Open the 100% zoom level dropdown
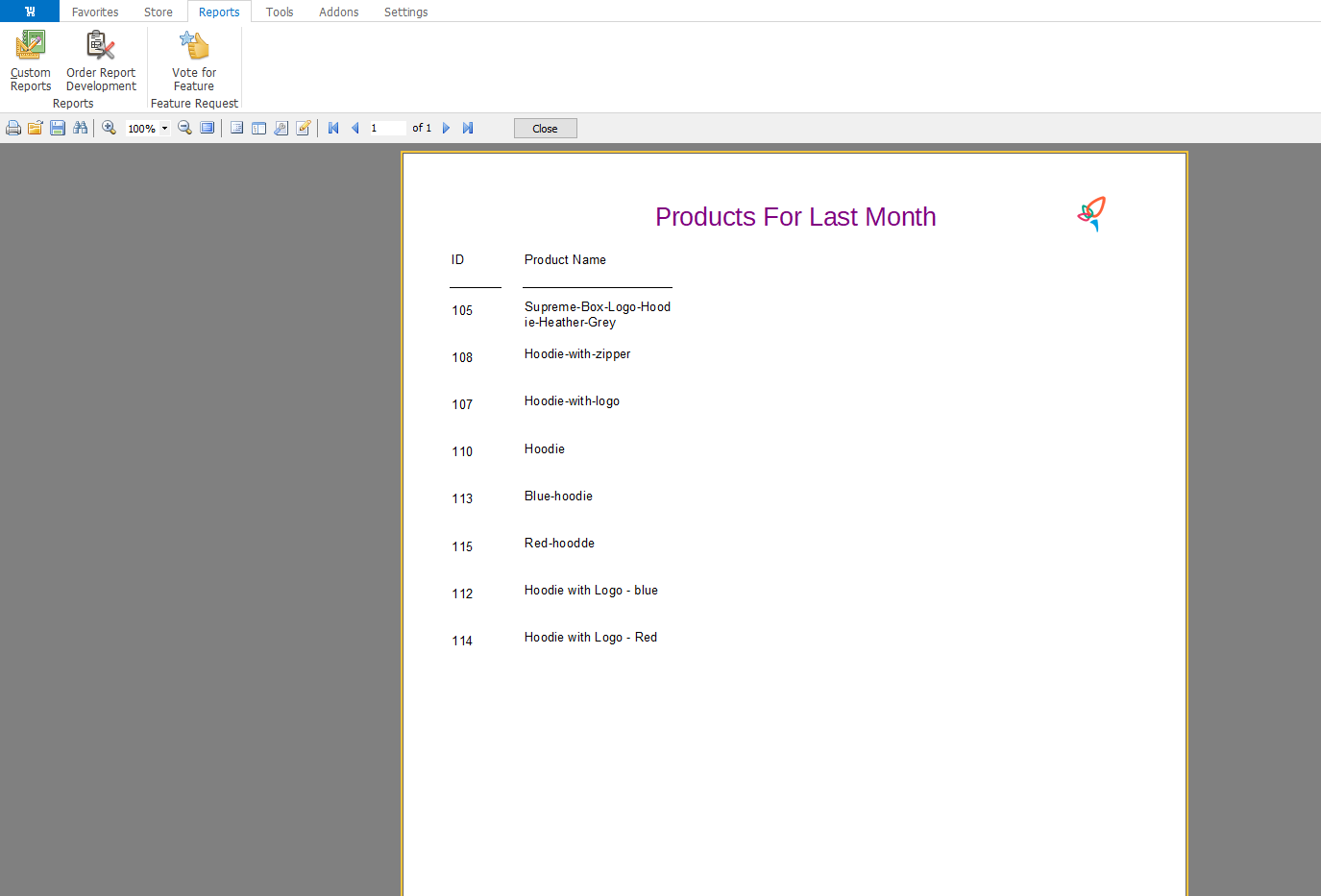 164,129
